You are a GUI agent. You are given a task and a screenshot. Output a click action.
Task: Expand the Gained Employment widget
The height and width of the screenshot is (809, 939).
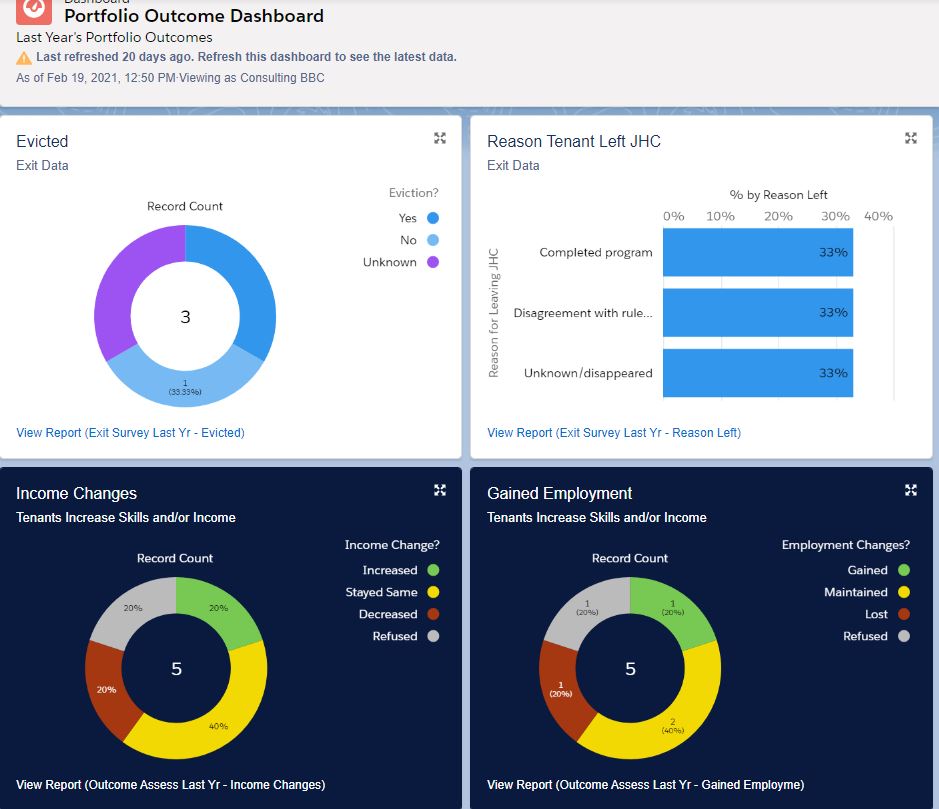(910, 490)
